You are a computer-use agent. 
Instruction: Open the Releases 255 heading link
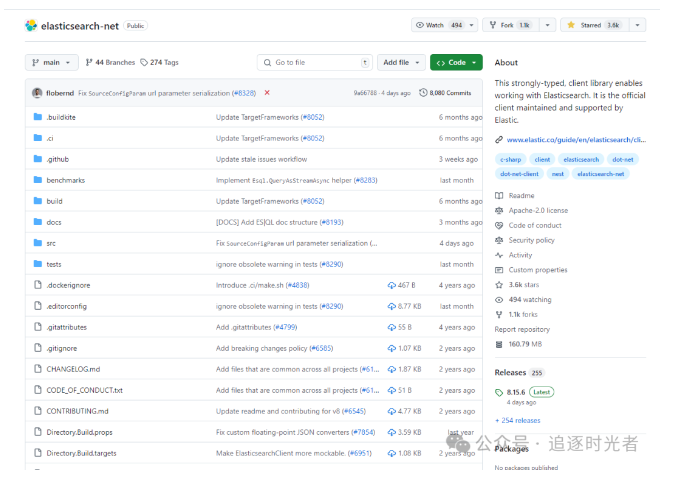point(519,373)
